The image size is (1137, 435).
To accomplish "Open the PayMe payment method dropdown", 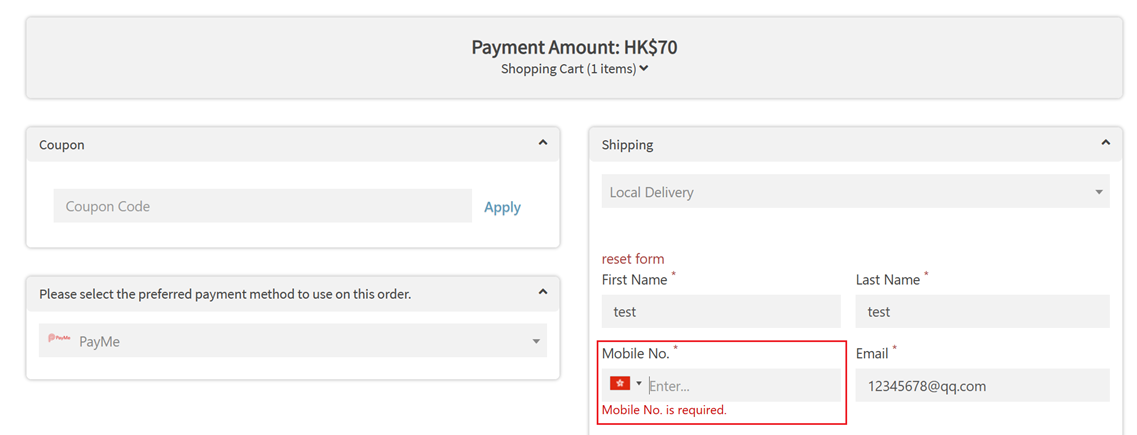I will click(293, 341).
